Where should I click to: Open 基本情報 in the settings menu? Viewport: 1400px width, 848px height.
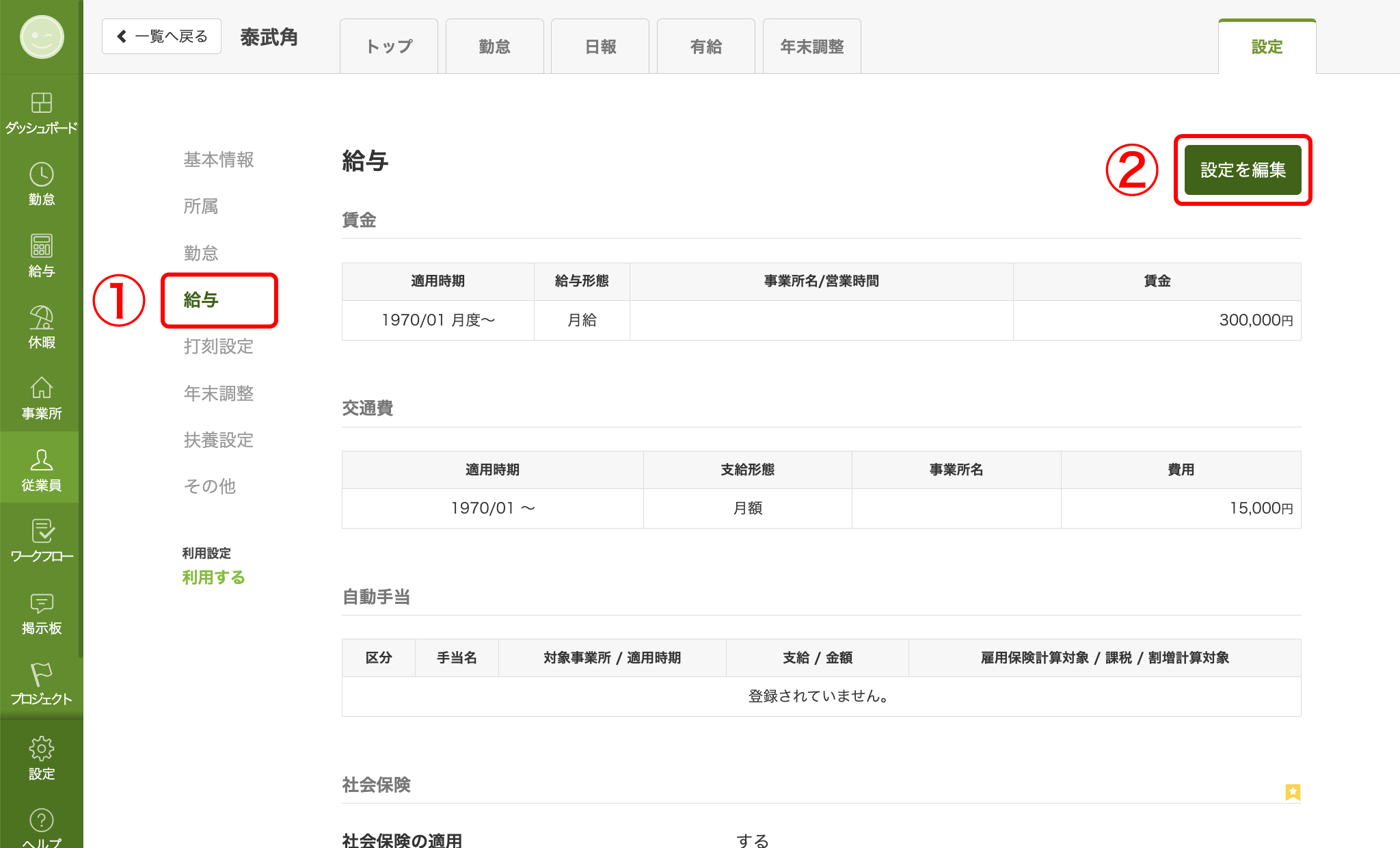[219, 159]
